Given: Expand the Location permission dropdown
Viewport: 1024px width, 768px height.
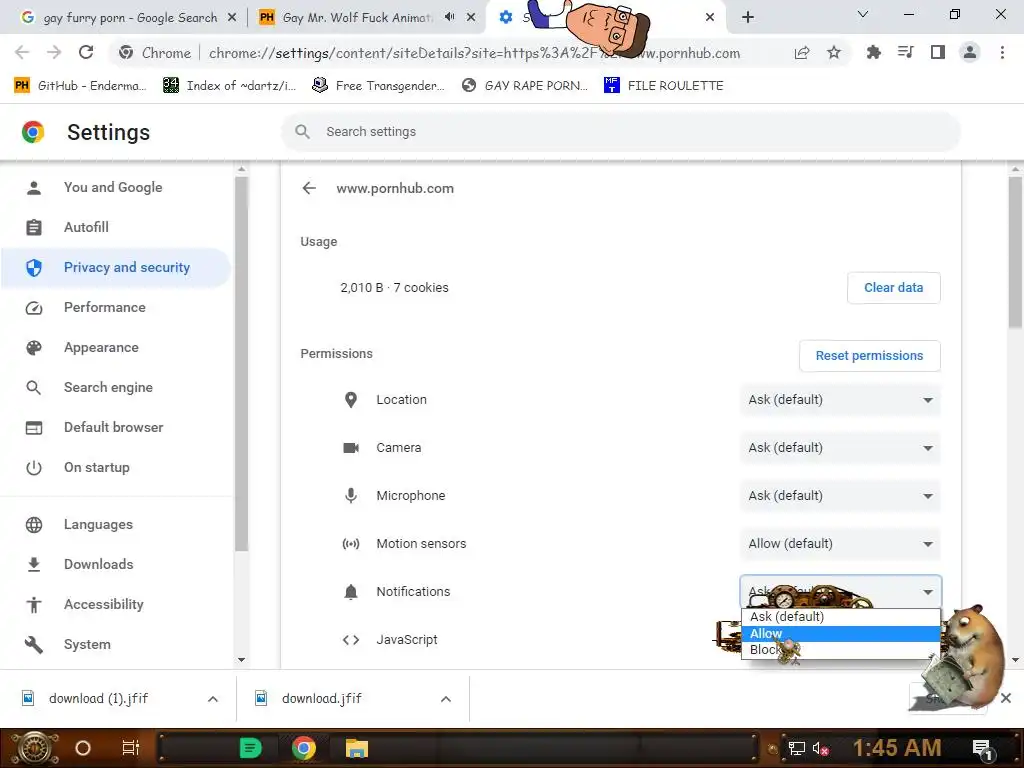Looking at the screenshot, I should pyautogui.click(x=840, y=400).
